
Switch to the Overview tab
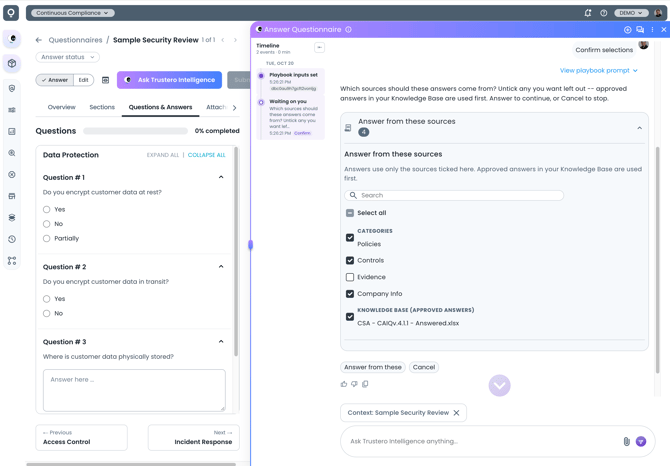coord(62,107)
